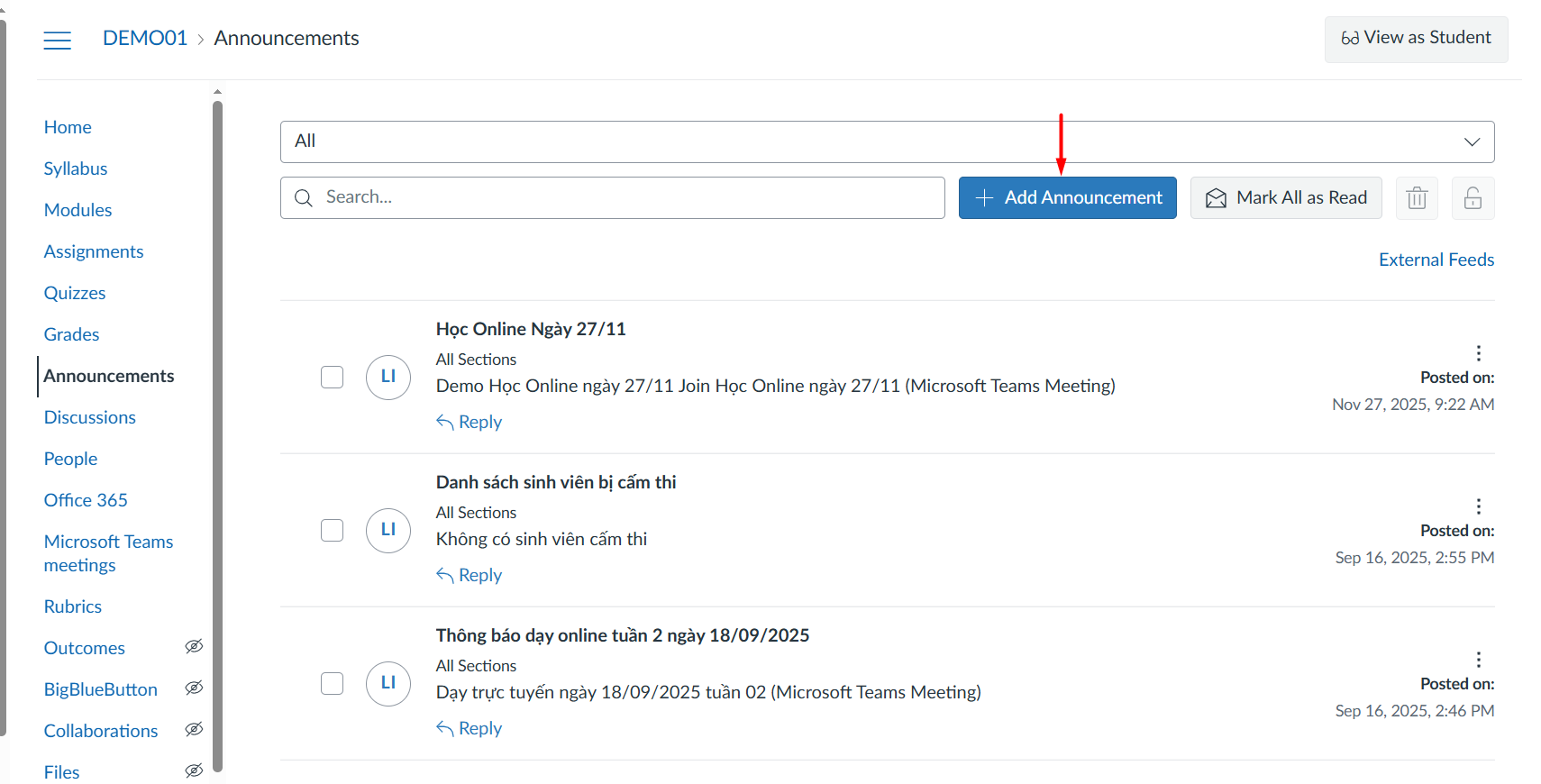Expand the All filter dropdown
The width and height of the screenshot is (1541, 784).
click(x=887, y=141)
